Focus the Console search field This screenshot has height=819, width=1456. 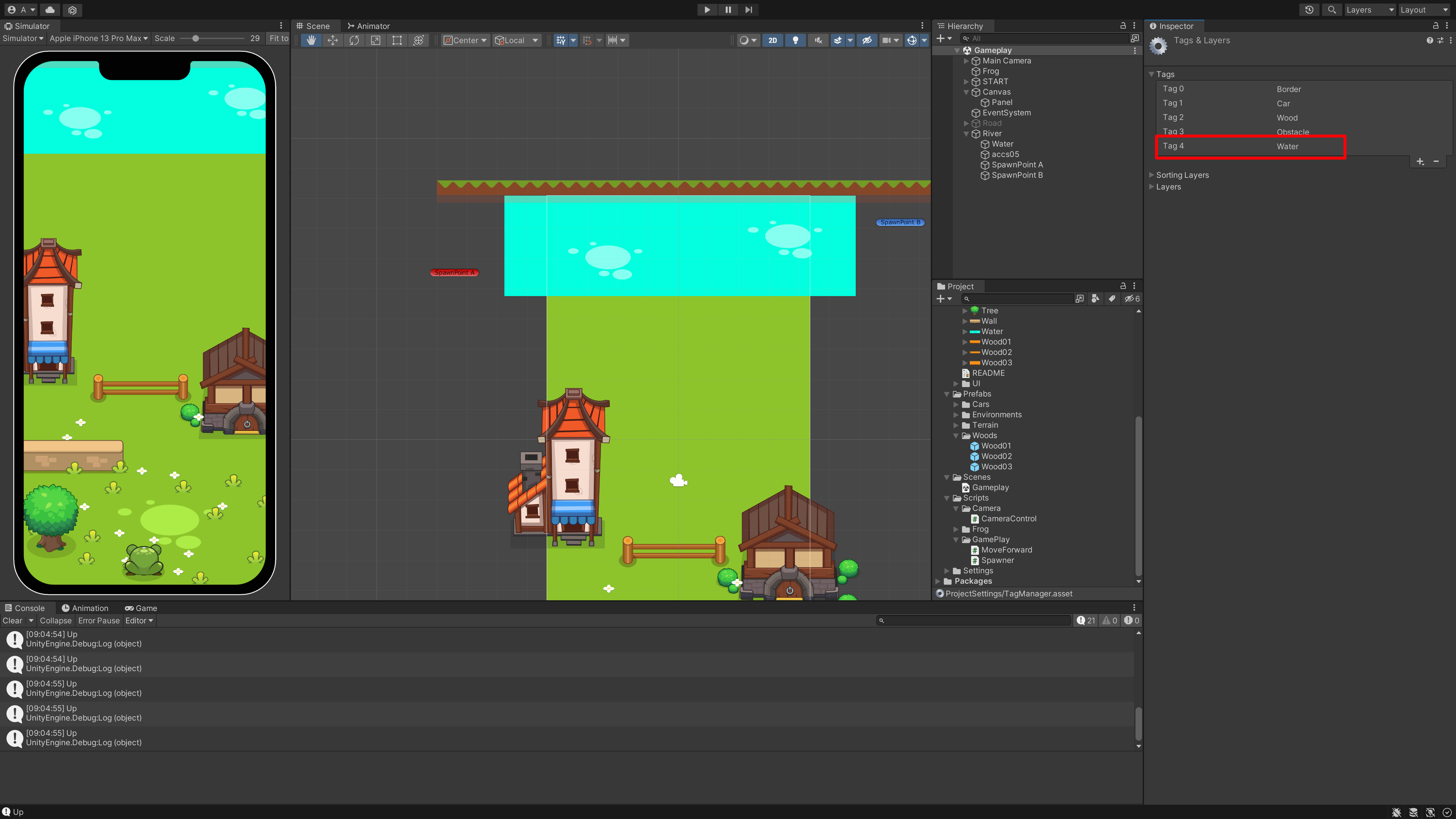[x=973, y=621]
